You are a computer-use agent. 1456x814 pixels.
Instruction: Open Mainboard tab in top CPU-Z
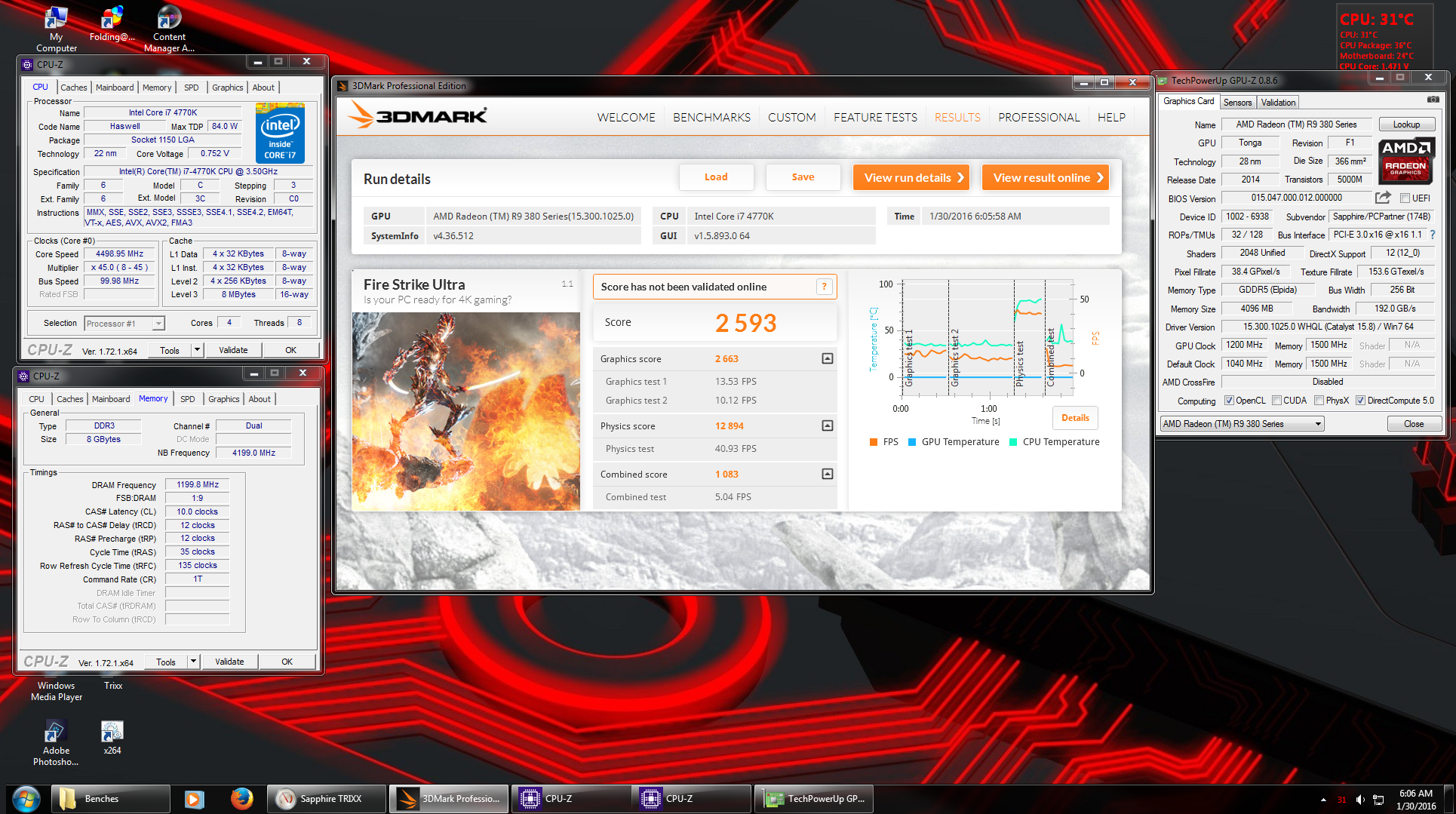click(115, 88)
